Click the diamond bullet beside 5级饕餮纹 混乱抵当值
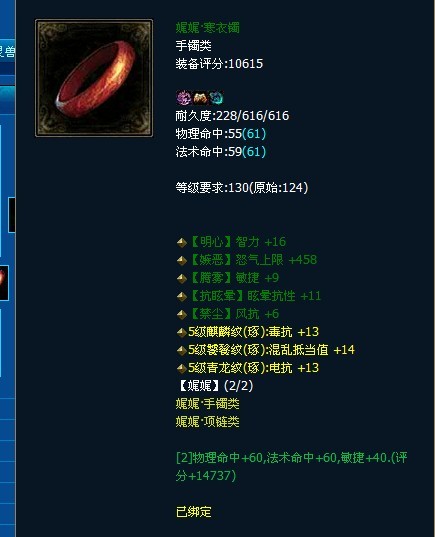Image resolution: width=435 pixels, height=537 pixels. (x=182, y=350)
